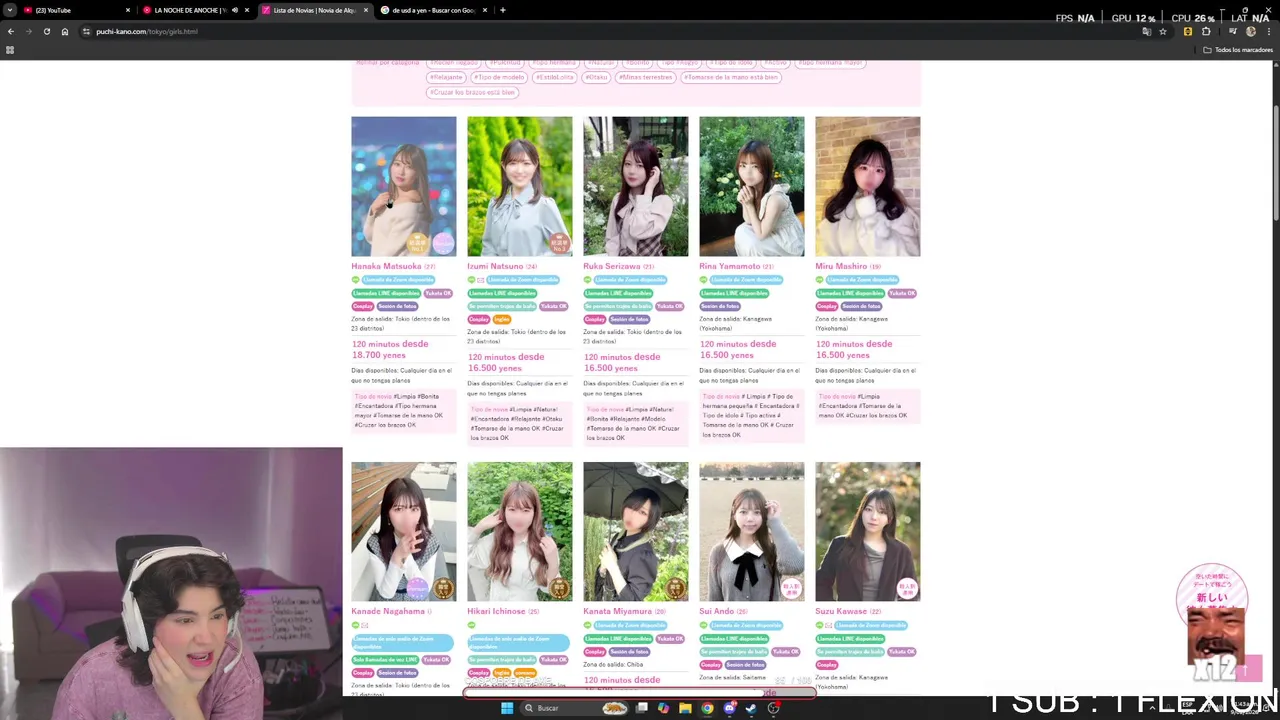Select the #Relajante category tag
1280x720 pixels.
(x=446, y=77)
